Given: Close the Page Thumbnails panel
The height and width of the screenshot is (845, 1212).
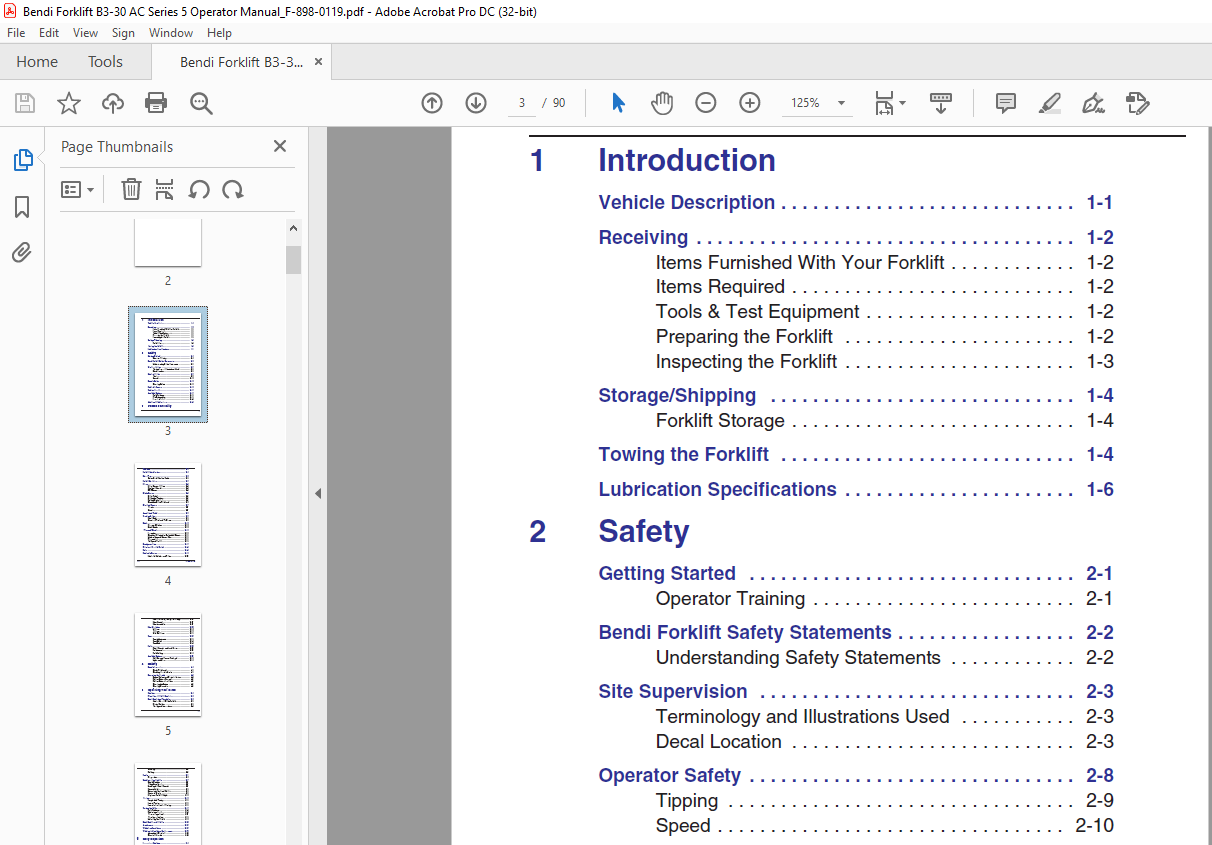Looking at the screenshot, I should (x=280, y=146).
